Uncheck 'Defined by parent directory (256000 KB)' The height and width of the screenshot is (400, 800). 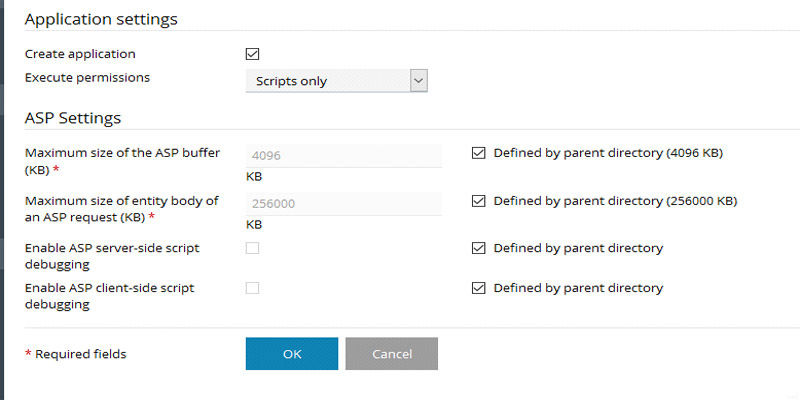coord(478,201)
